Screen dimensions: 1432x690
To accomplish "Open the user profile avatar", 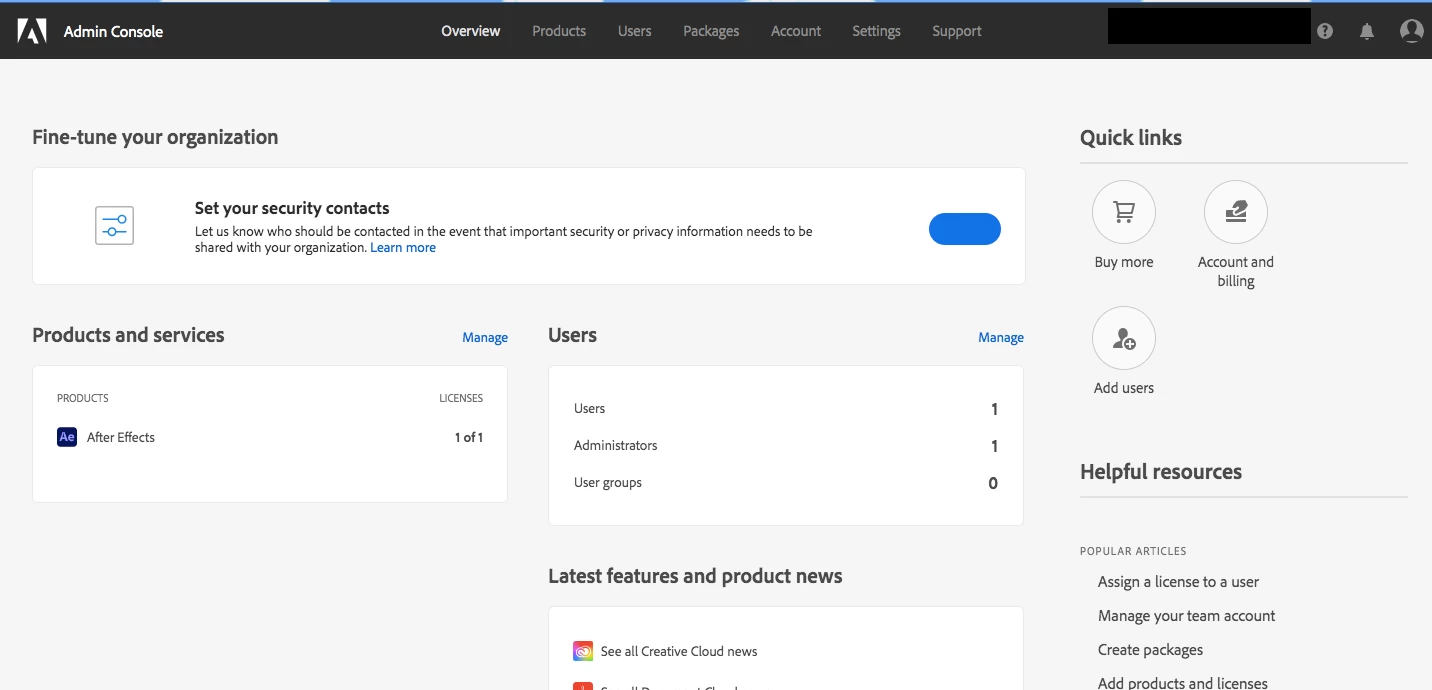I will pos(1412,31).
